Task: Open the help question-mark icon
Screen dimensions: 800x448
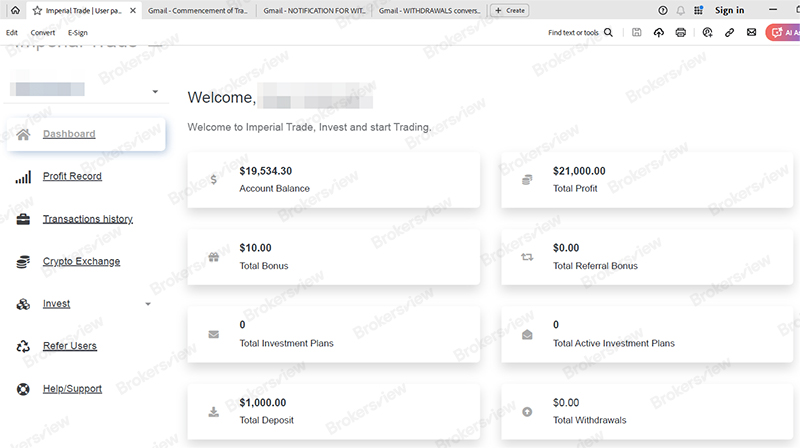Action: pyautogui.click(x=663, y=10)
